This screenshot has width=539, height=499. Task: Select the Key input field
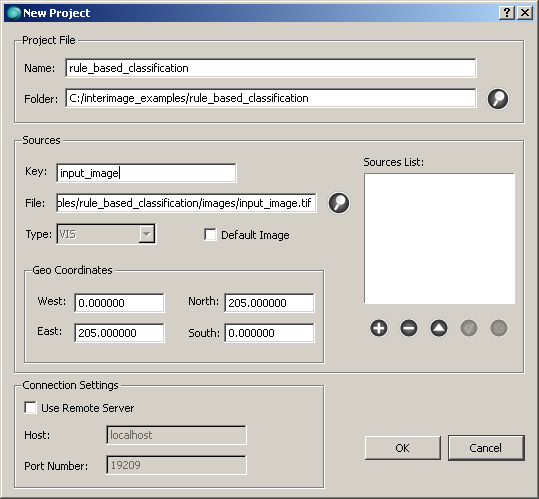[146, 173]
